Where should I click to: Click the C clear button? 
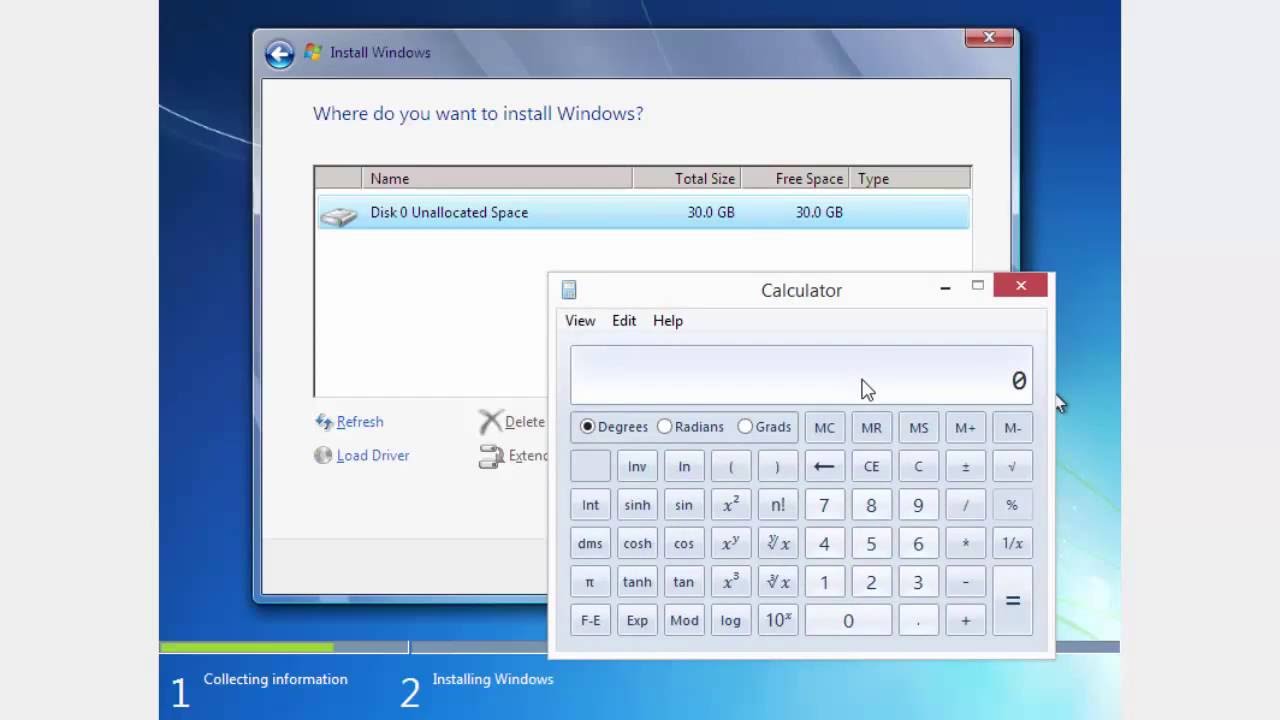918,467
